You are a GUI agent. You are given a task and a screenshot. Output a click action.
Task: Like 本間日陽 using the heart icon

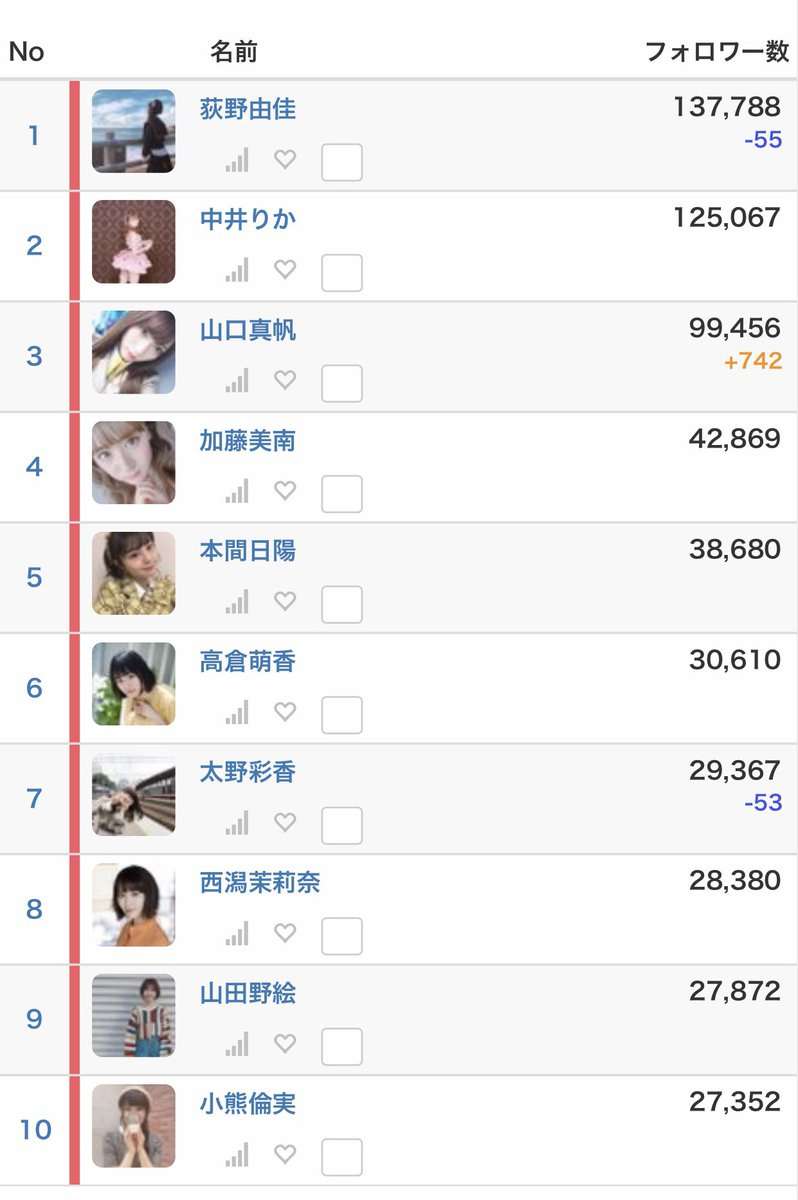(x=285, y=601)
